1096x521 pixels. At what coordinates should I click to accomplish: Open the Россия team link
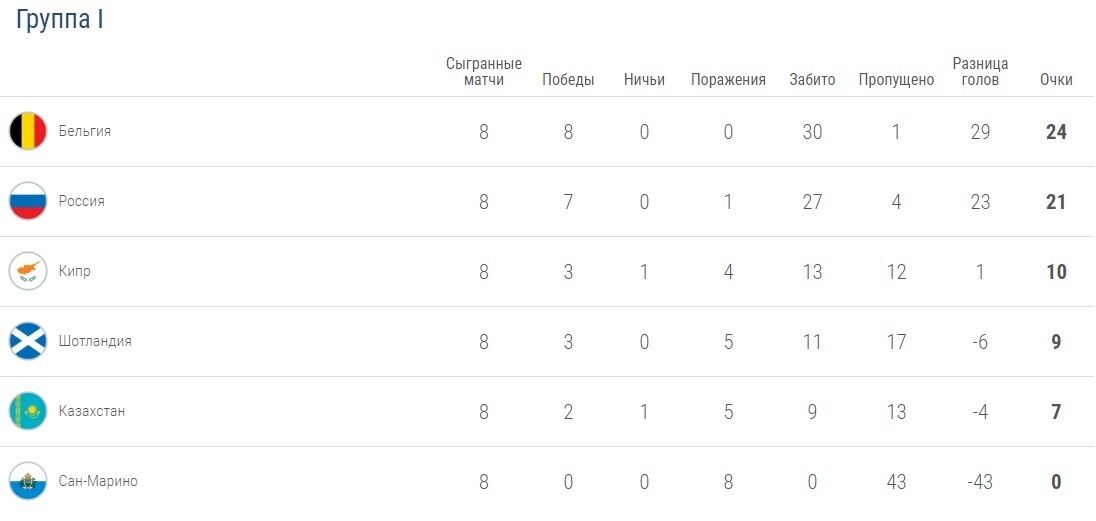[81, 201]
